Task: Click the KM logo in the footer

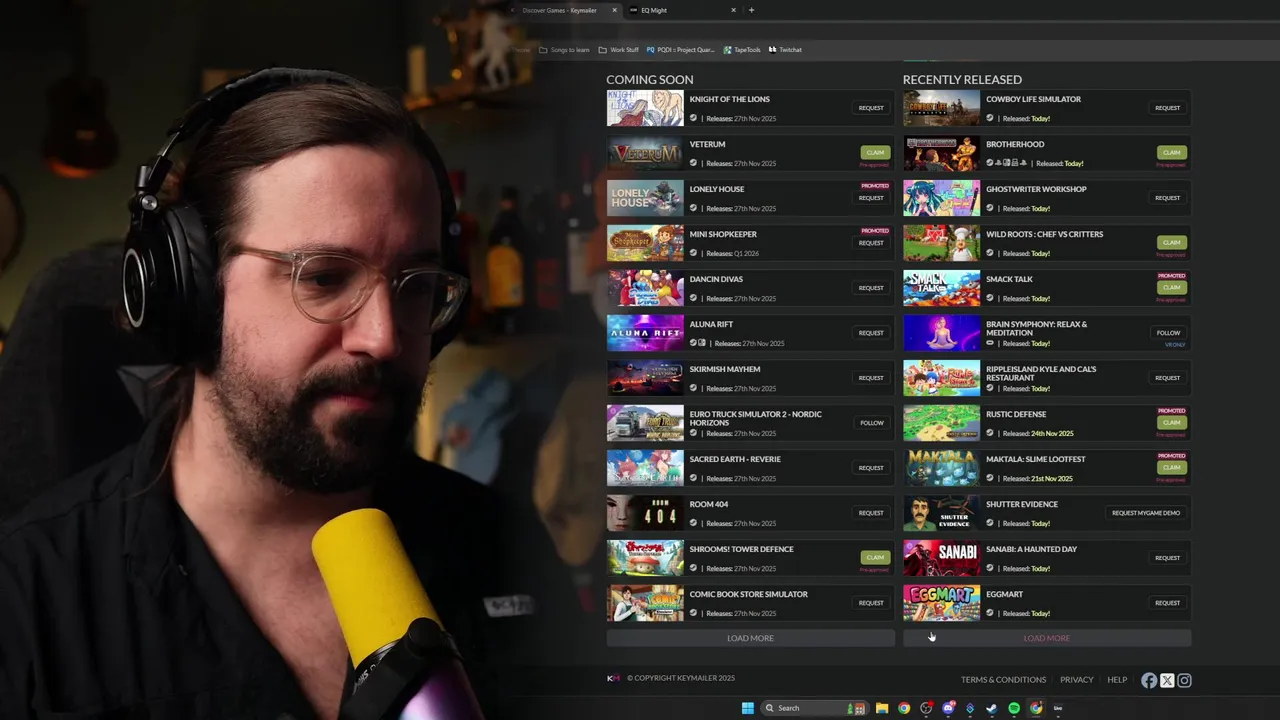Action: [x=613, y=678]
